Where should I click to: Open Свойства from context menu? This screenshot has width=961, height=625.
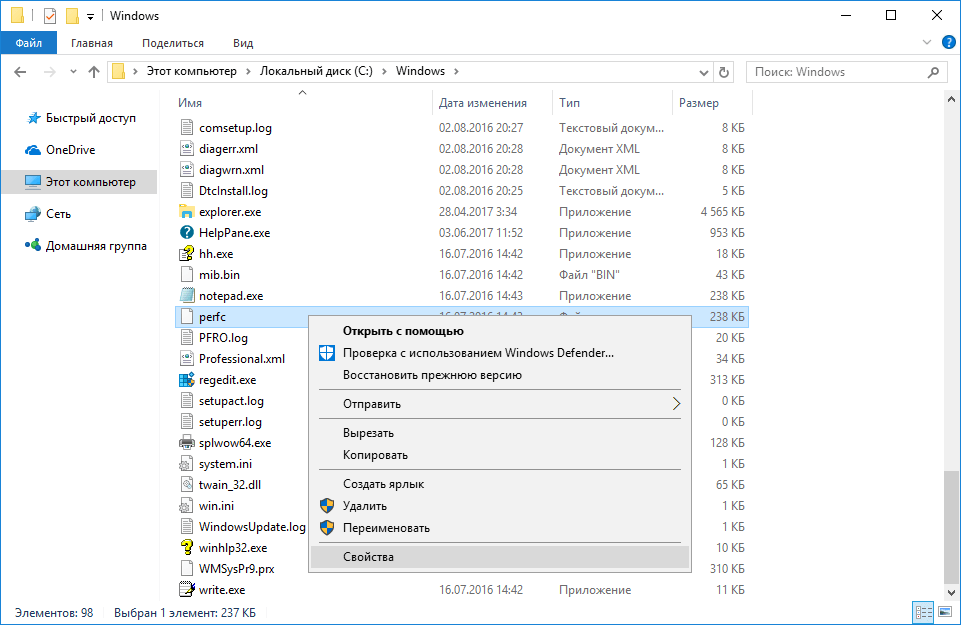point(499,556)
